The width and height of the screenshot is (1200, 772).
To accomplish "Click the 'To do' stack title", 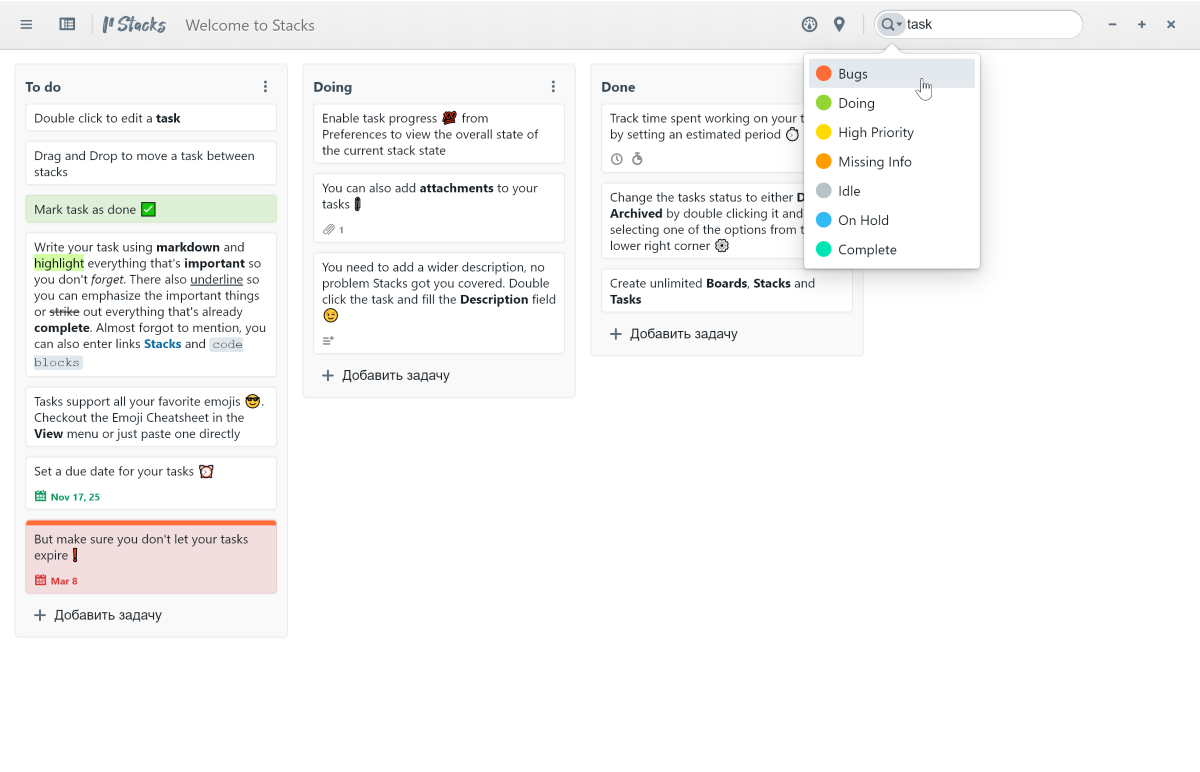I will pos(43,87).
